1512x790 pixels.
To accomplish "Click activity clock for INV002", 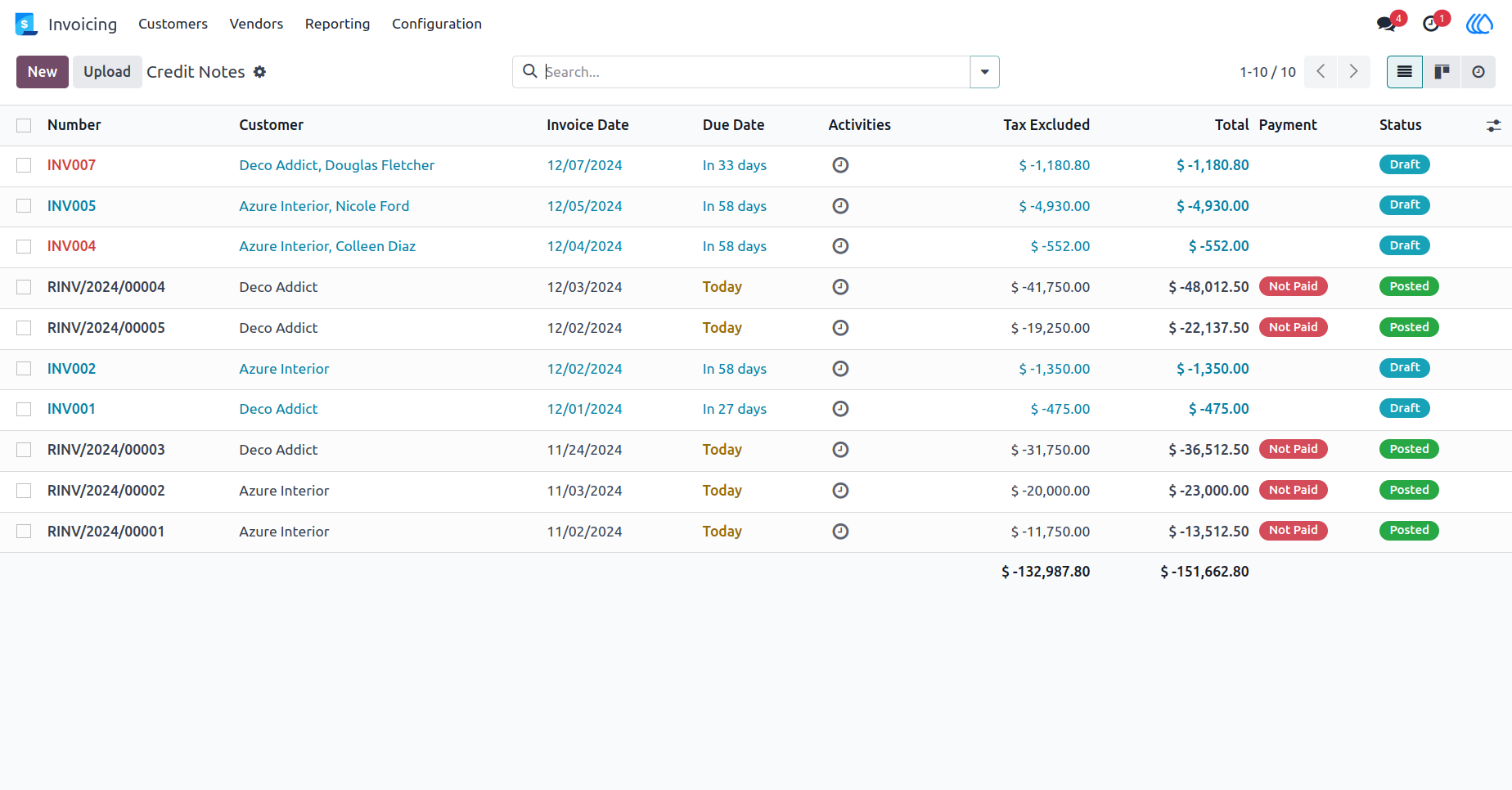I will 840,369.
